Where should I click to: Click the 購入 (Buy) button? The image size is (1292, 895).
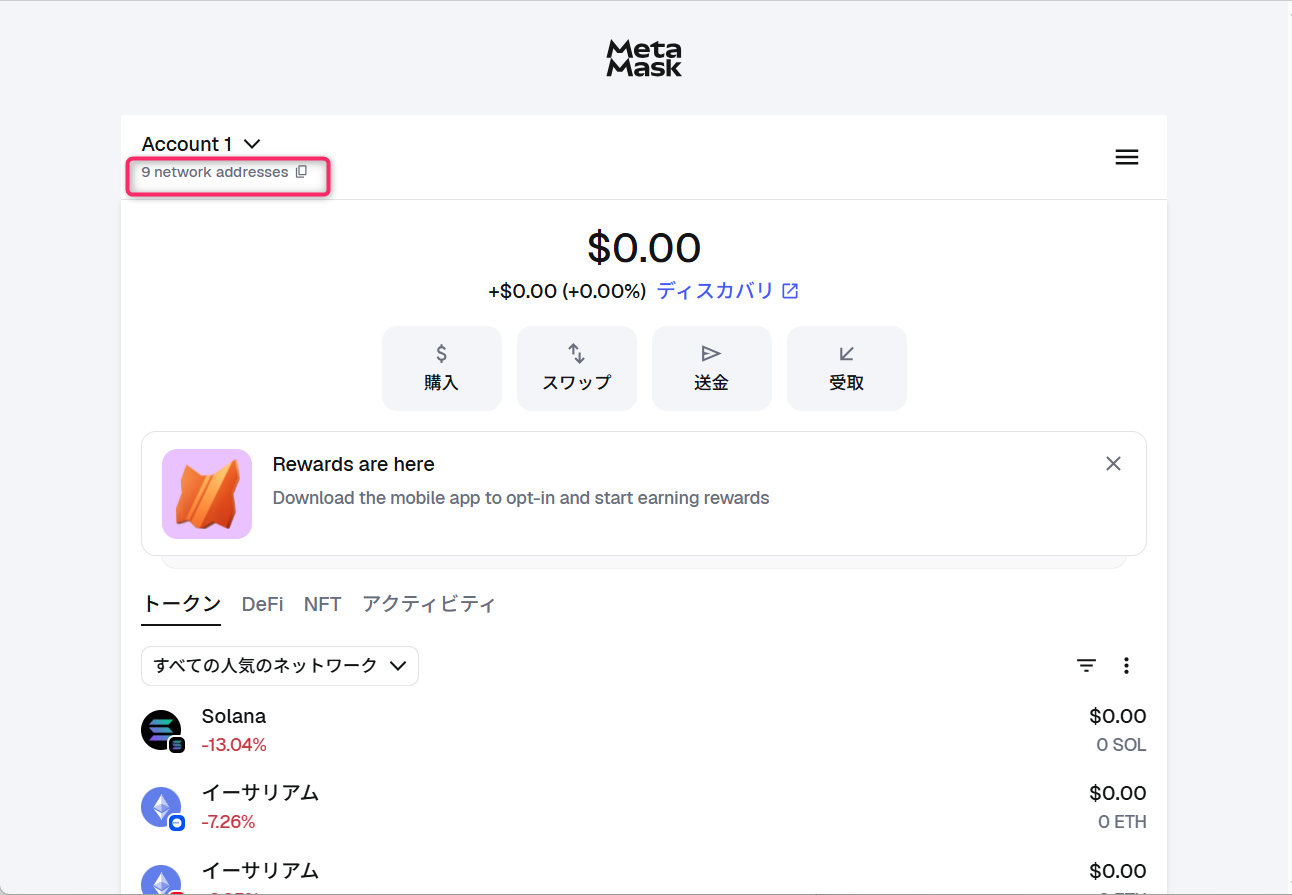(441, 368)
